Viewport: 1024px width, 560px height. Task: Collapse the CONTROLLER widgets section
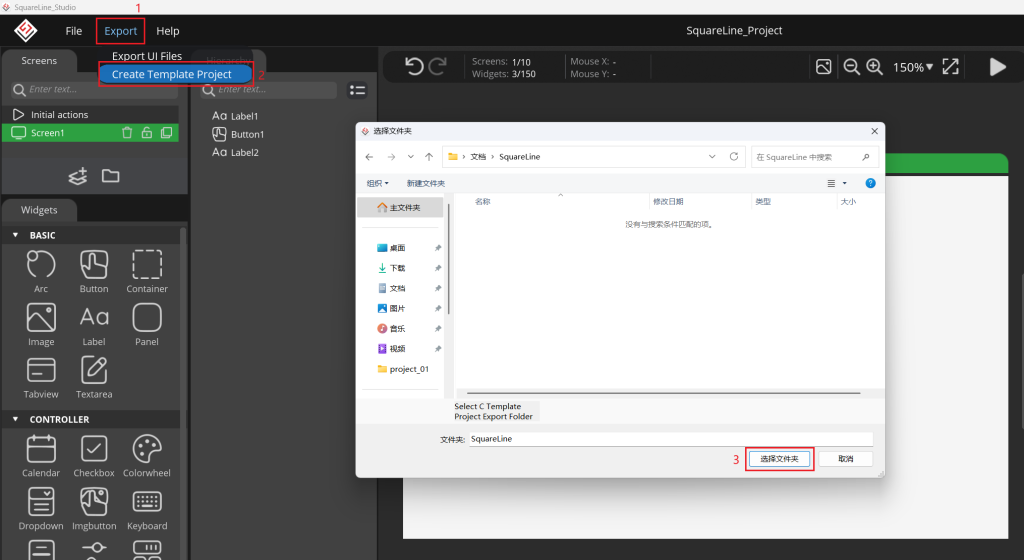click(15, 419)
